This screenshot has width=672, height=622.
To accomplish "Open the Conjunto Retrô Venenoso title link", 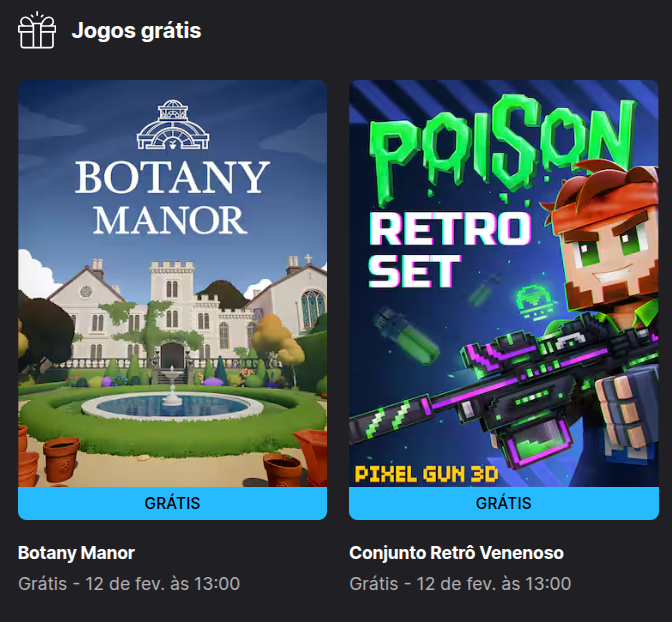I will pos(456,553).
